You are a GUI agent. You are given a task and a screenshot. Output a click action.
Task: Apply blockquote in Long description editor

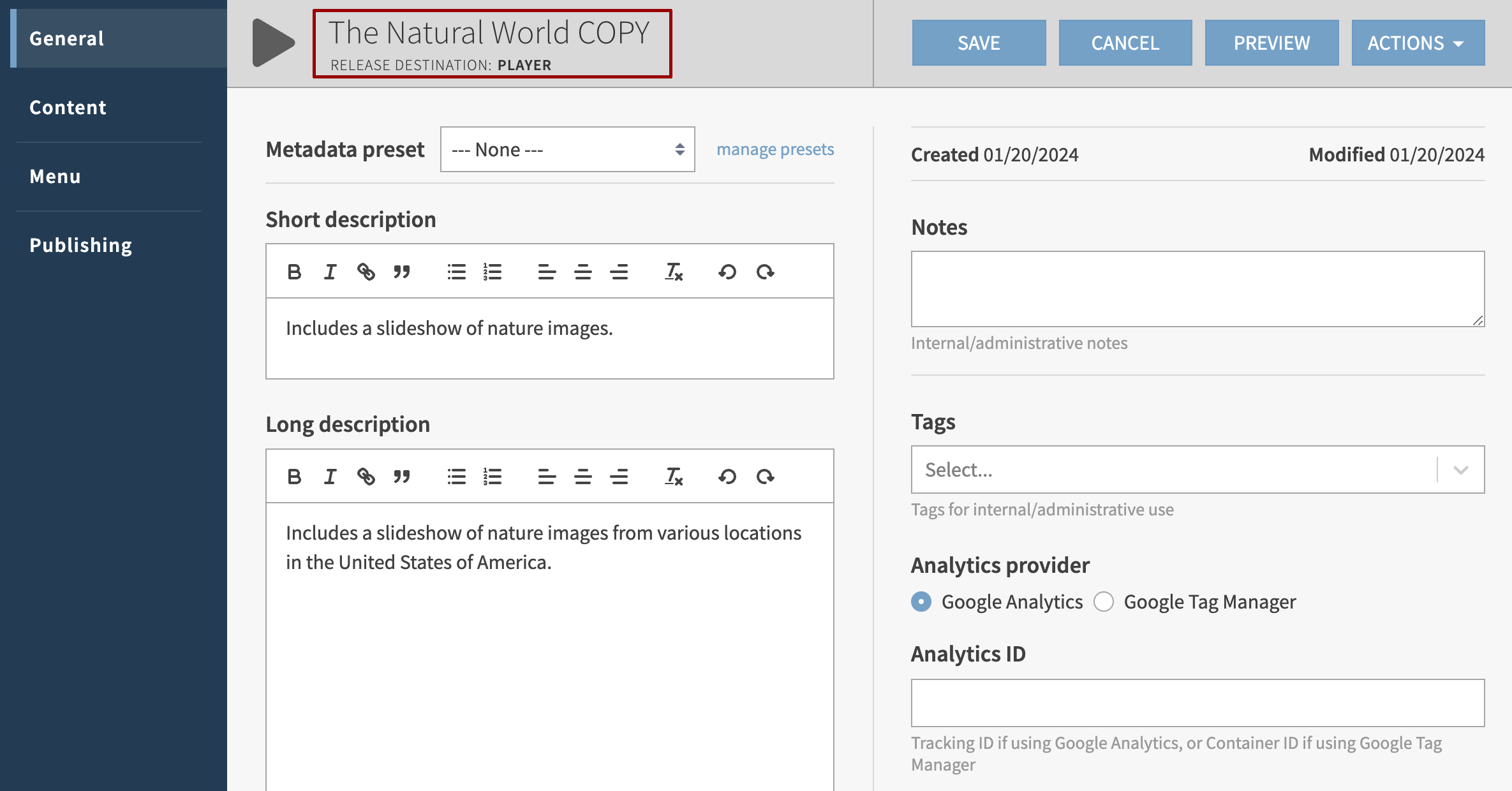(x=401, y=477)
